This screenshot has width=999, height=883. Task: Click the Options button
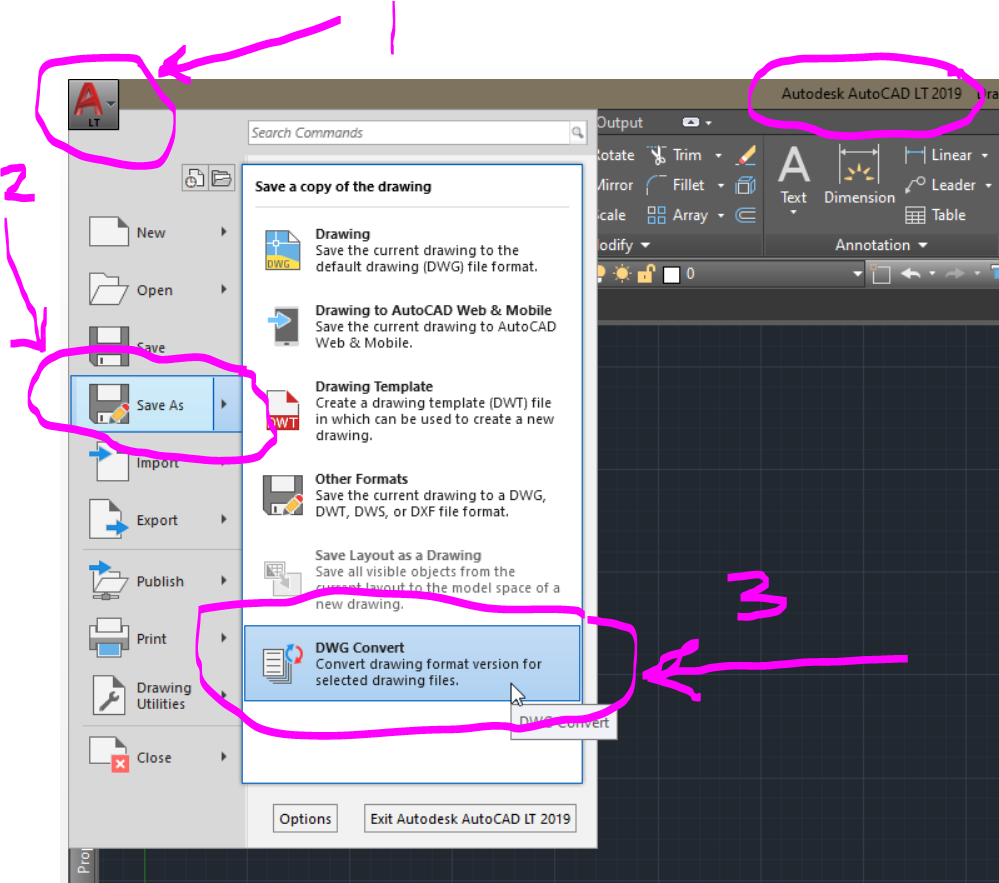(x=304, y=818)
